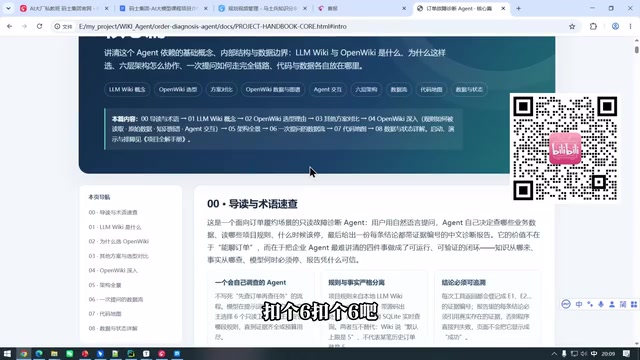Click the system tray volume icon
The image size is (640, 360).
584,353
